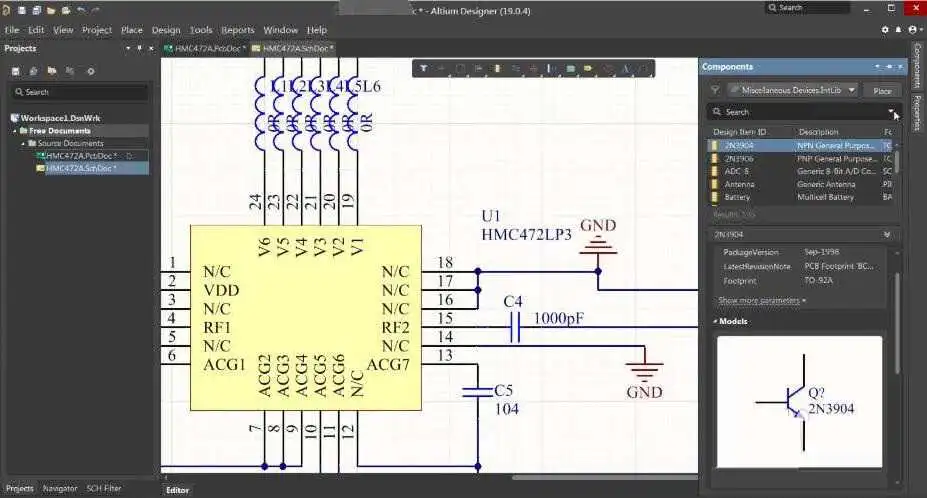Click the green sheet symbol icon in Active Bar
927x498 pixels.
coord(571,69)
